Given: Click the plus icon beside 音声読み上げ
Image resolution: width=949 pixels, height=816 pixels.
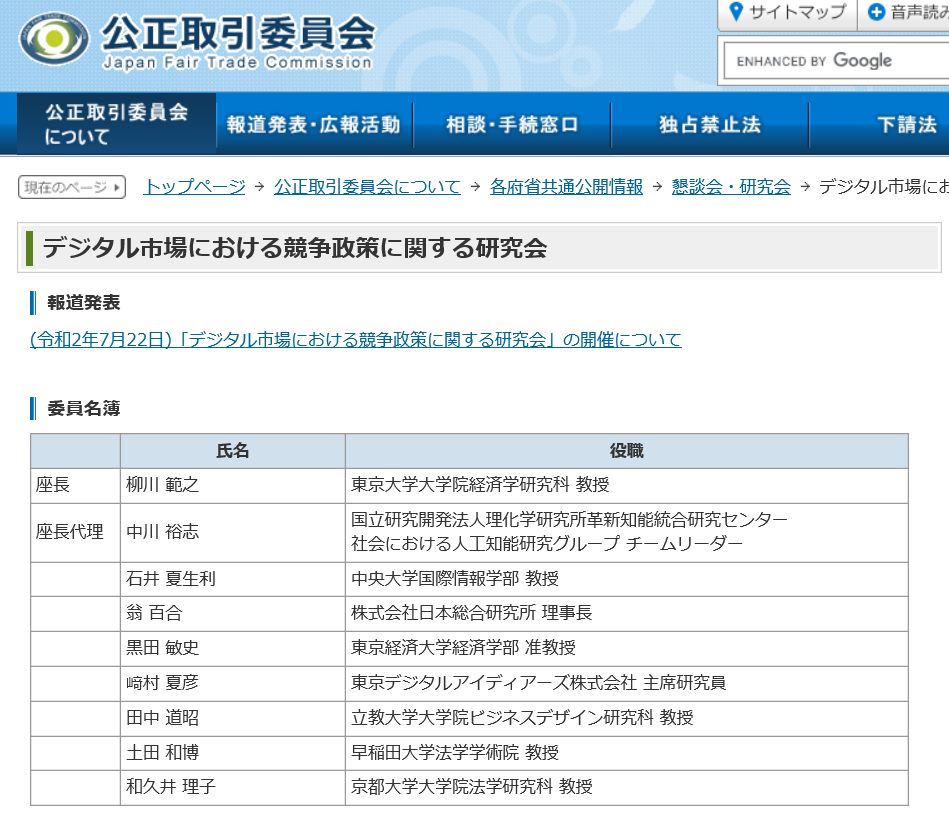Looking at the screenshot, I should pyautogui.click(x=876, y=12).
